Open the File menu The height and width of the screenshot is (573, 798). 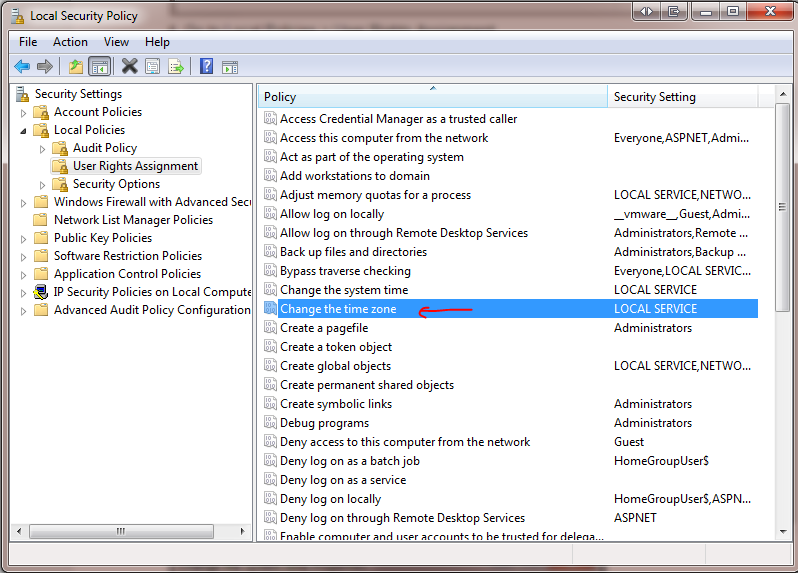pyautogui.click(x=28, y=42)
